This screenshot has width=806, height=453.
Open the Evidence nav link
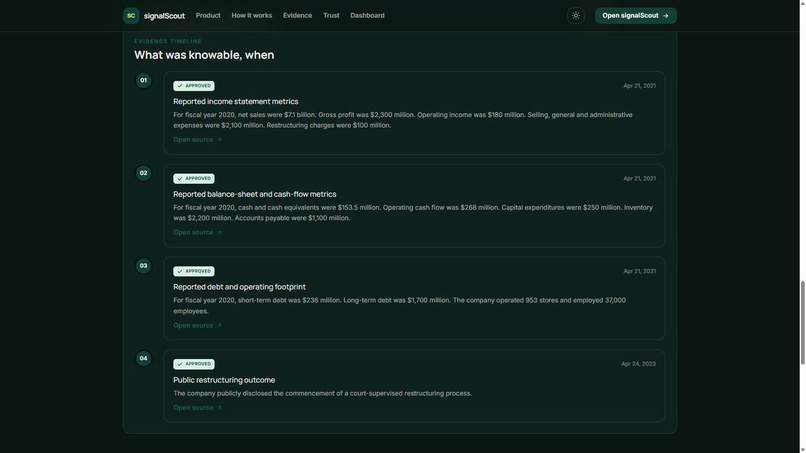click(298, 15)
